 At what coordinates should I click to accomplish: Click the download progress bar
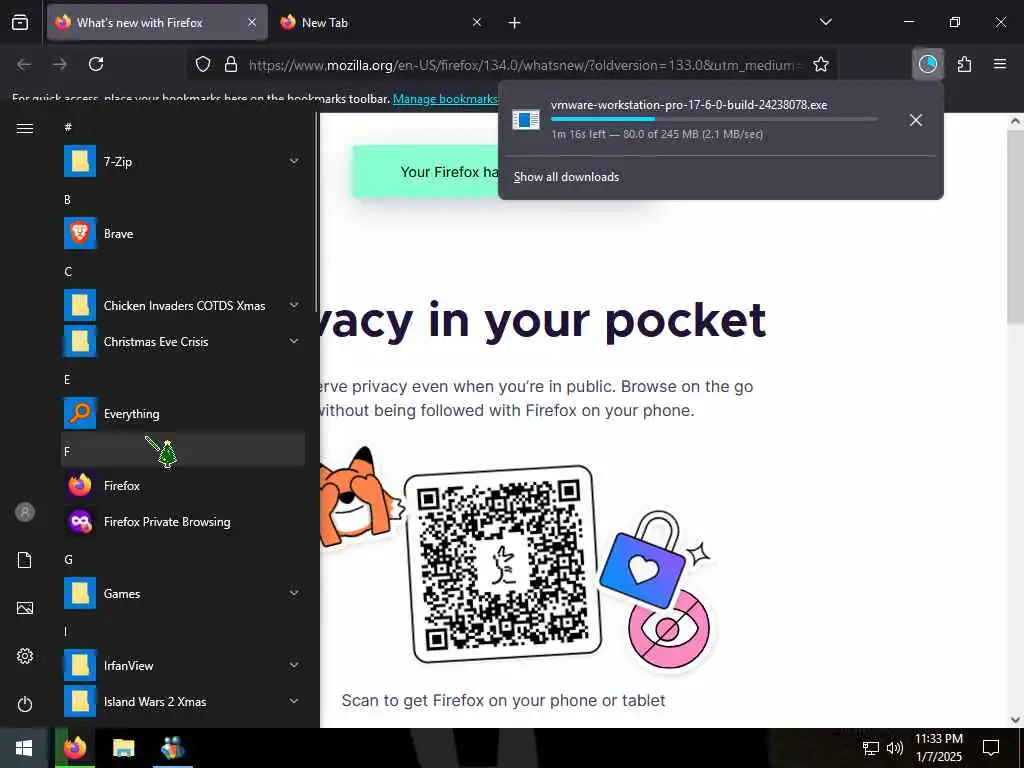[x=714, y=119]
